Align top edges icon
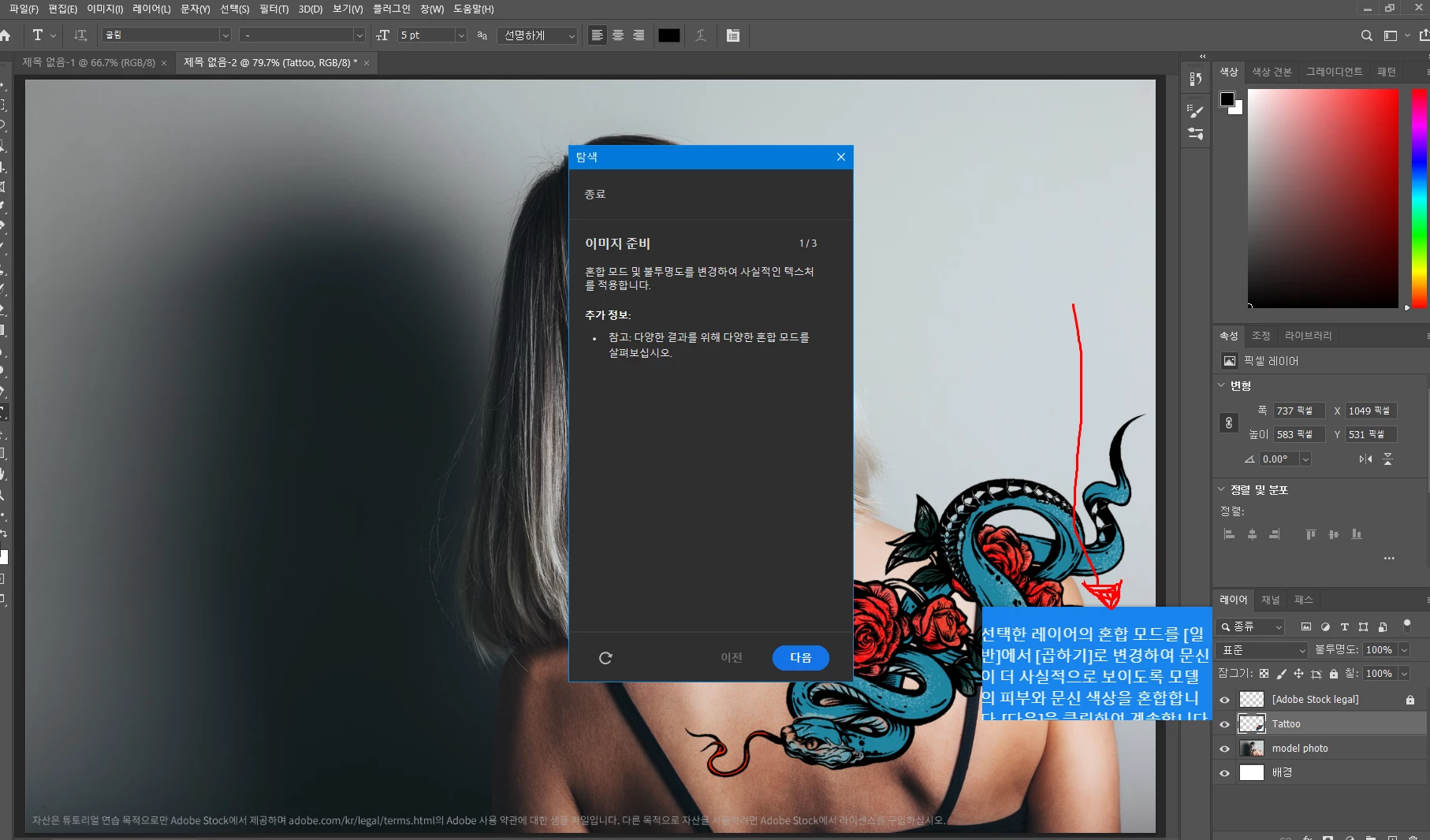The width and height of the screenshot is (1430, 840). point(1310,534)
